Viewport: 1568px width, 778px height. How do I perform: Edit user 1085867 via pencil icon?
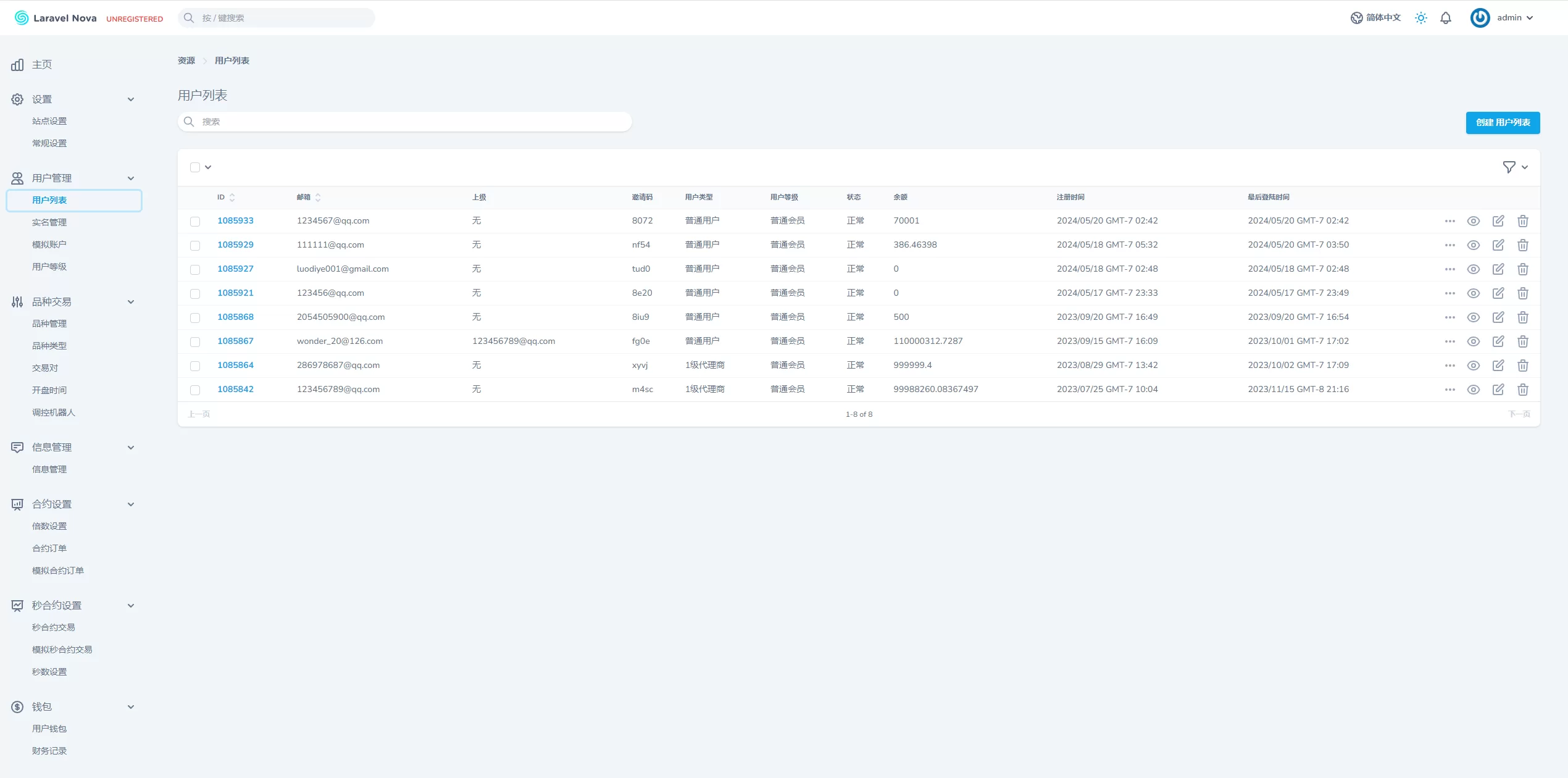(x=1498, y=341)
